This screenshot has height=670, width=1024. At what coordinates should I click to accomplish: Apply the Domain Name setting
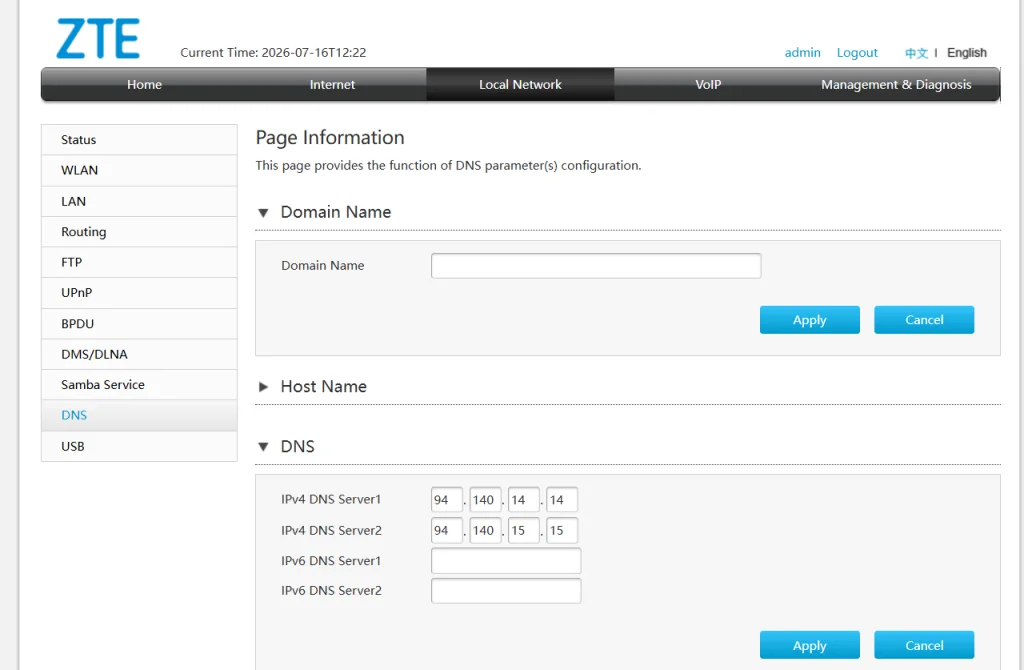click(809, 320)
